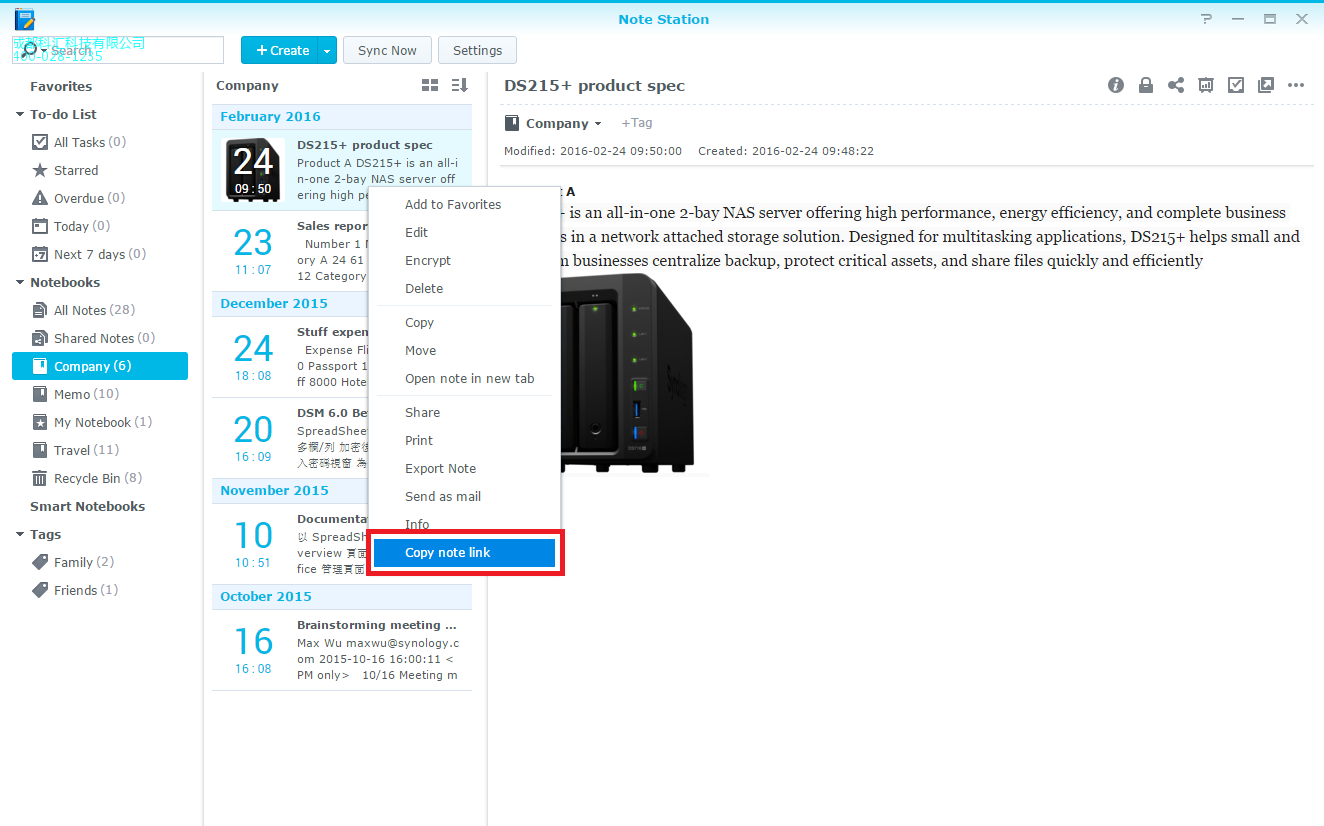Open All Tasks in the sidebar
Screen dimensions: 1324x826
pos(100,142)
